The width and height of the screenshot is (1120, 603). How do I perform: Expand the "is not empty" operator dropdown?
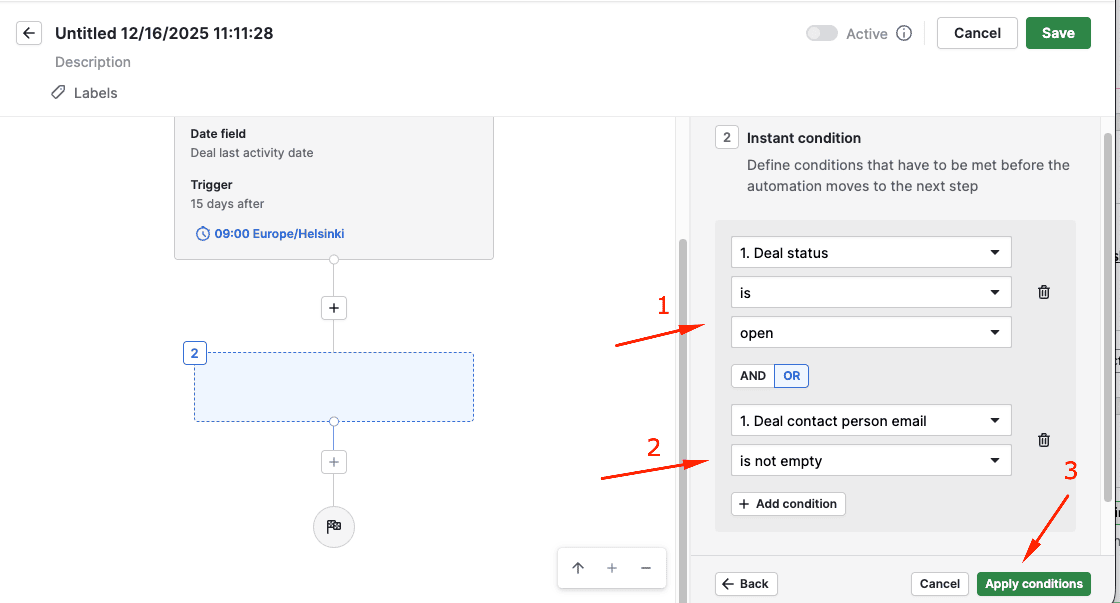[871, 461]
